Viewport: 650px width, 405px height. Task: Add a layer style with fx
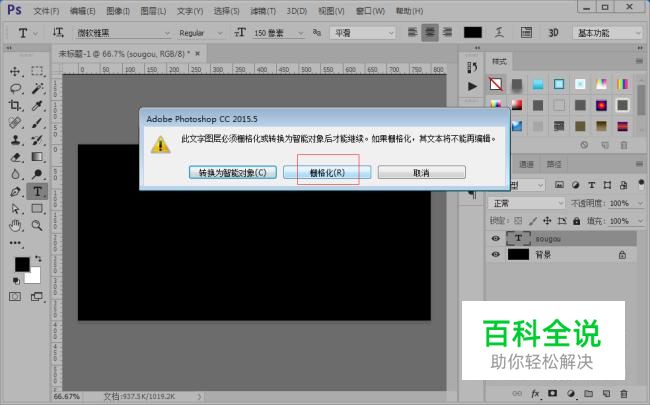pos(535,393)
